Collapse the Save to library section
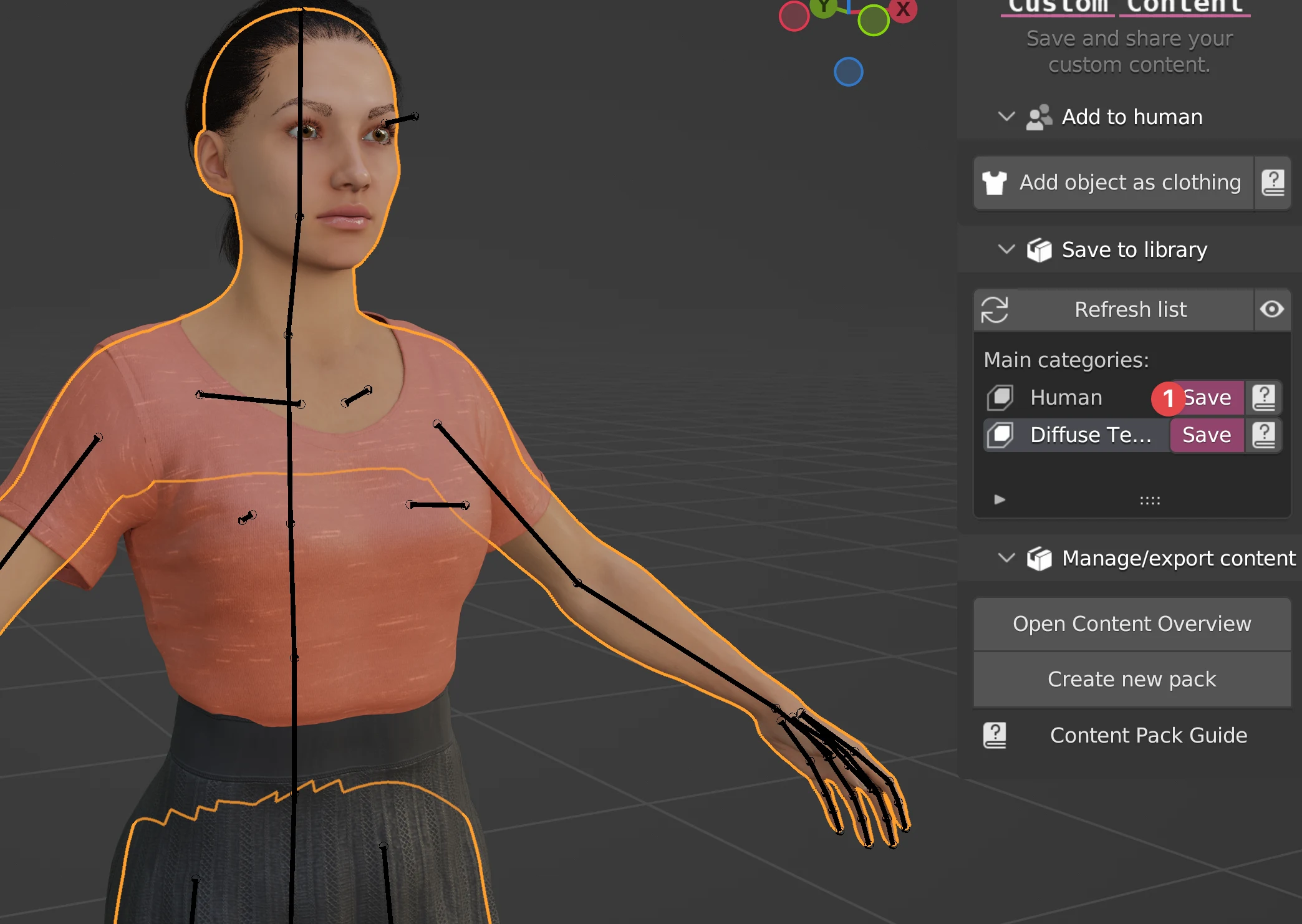This screenshot has height=924, width=1302. (1006, 249)
